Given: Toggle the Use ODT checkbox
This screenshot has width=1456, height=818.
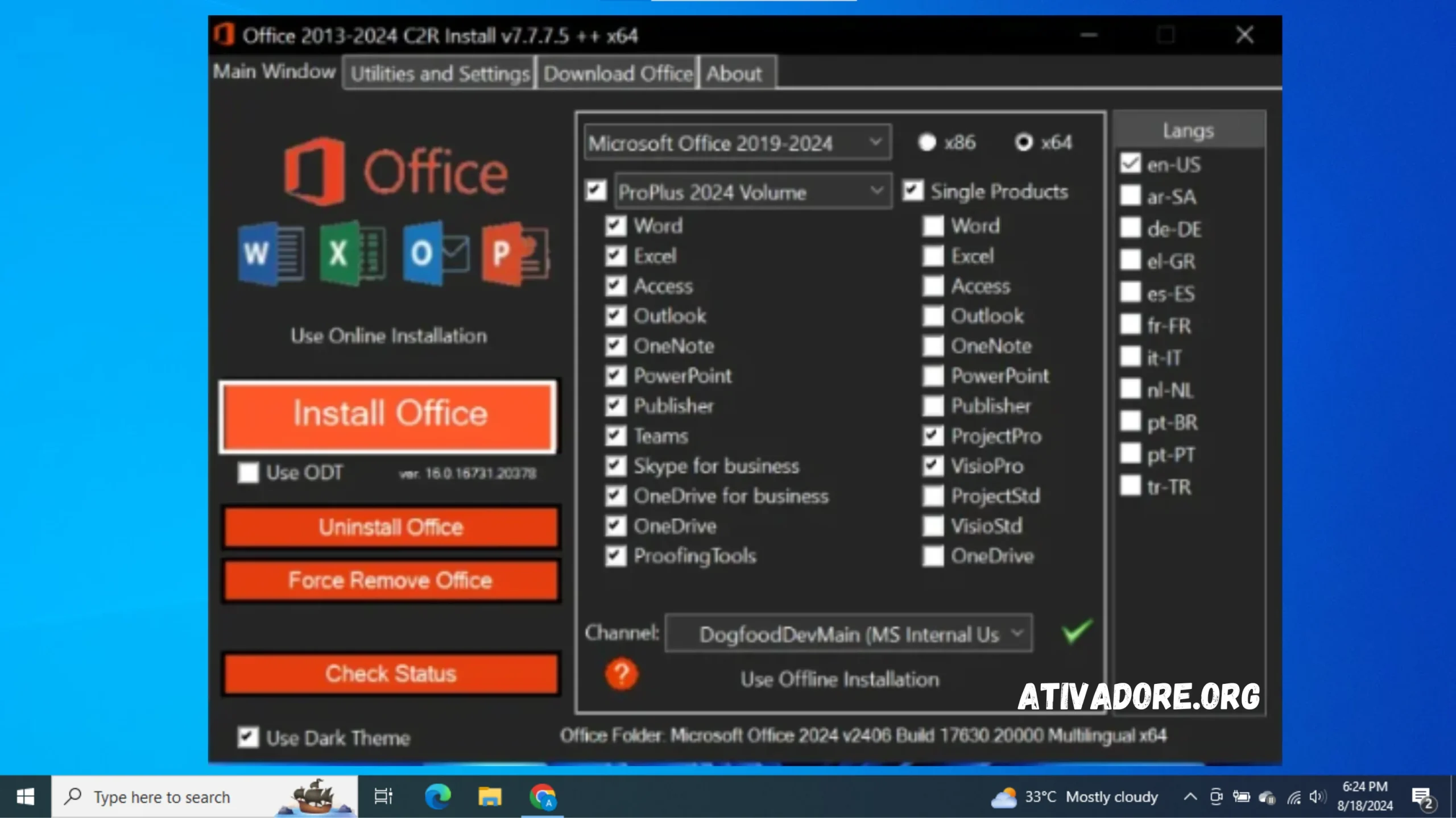Looking at the screenshot, I should point(248,472).
